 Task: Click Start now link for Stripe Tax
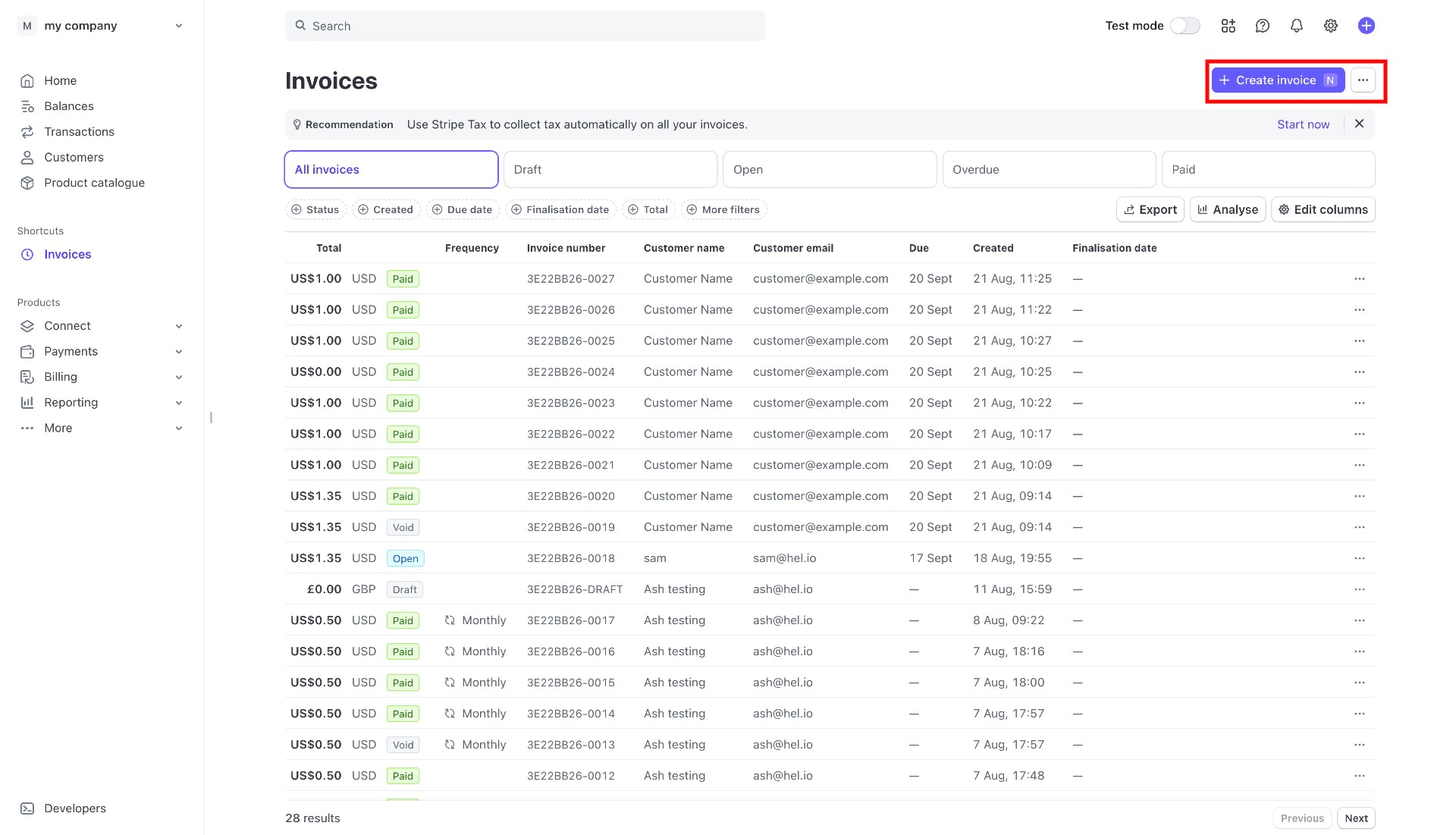pos(1302,124)
